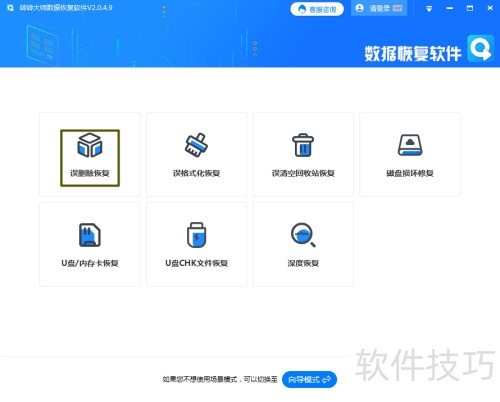Select the U盘CHK文件恢复 USB drive icon

[x=196, y=235]
